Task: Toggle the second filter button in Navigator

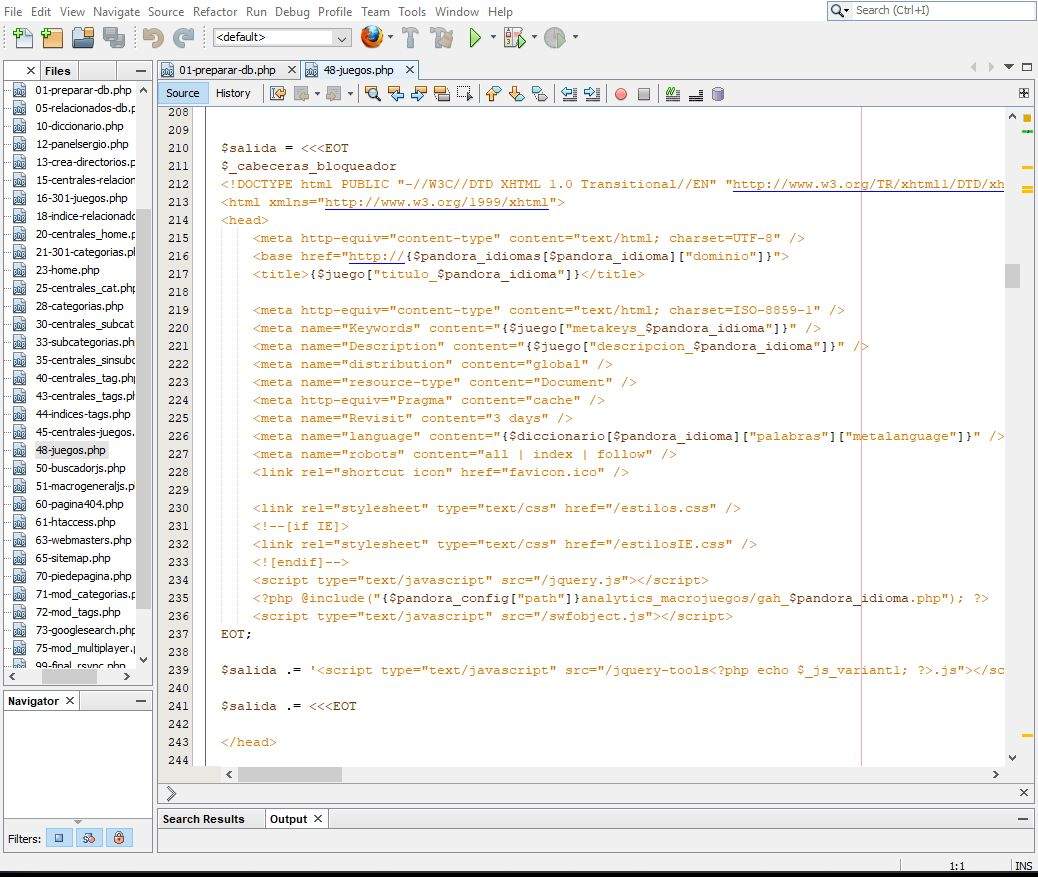Action: pos(89,838)
